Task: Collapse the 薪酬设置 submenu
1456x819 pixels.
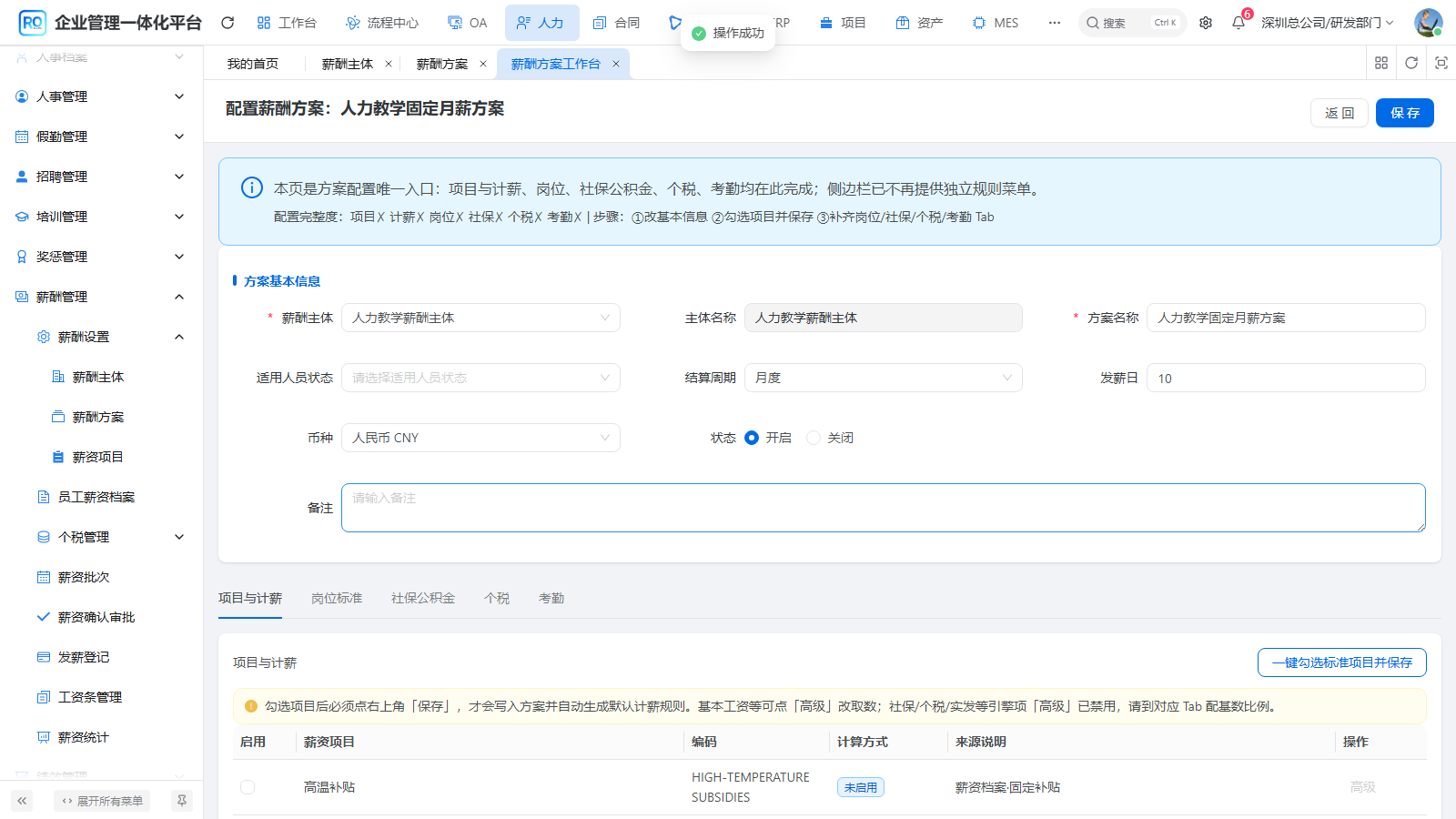Action: 102,337
